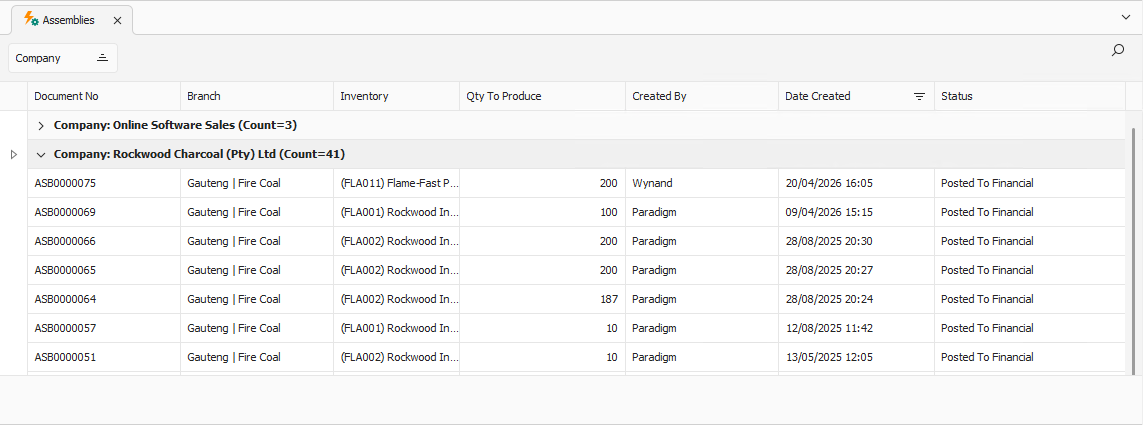Click date 20/04/2026 16:05
This screenshot has width=1143, height=425.
coord(829,183)
